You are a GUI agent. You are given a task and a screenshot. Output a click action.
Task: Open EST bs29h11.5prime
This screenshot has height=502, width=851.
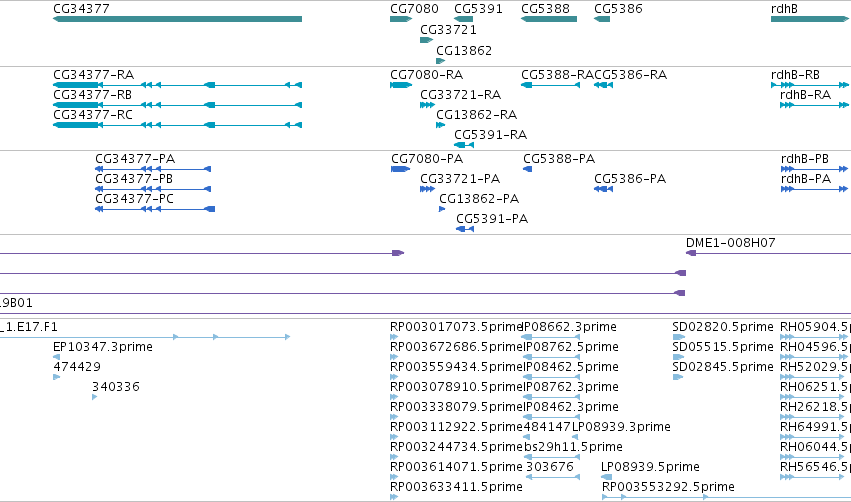pyautogui.click(x=552, y=457)
